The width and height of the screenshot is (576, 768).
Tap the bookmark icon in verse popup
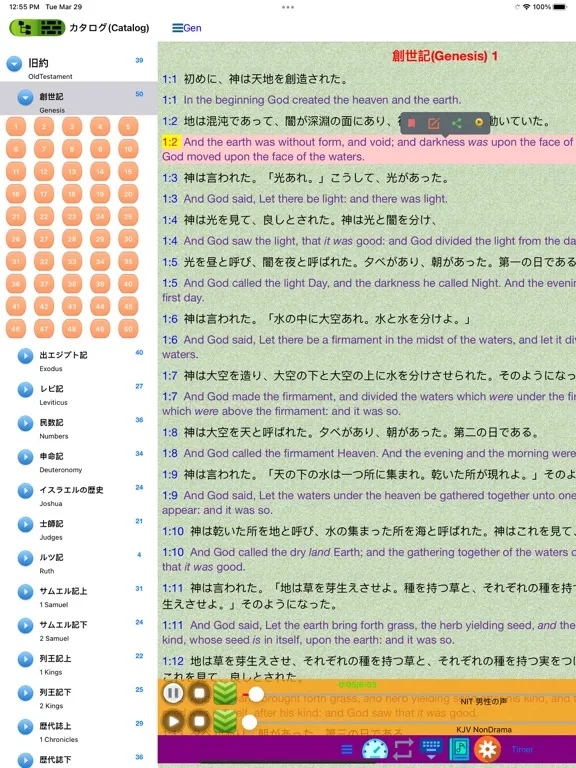pos(411,123)
